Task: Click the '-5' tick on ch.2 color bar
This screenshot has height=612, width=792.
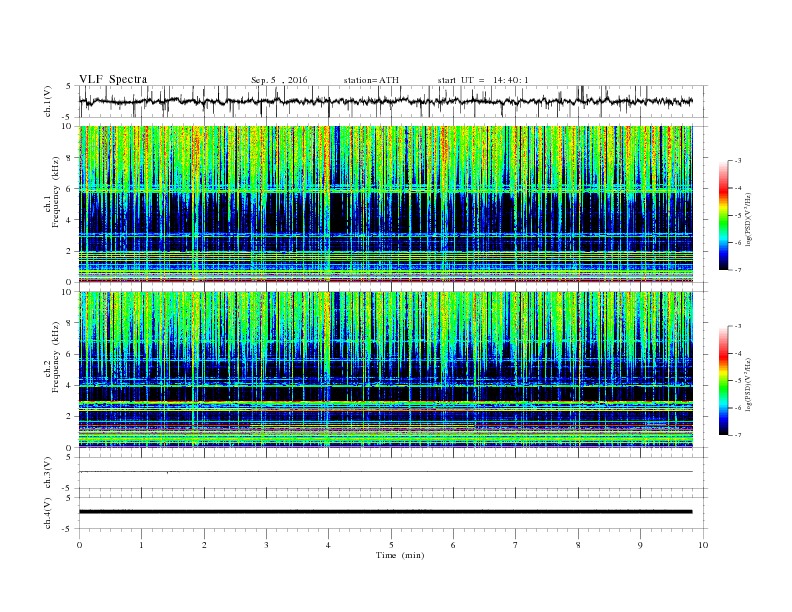Action: [737, 381]
